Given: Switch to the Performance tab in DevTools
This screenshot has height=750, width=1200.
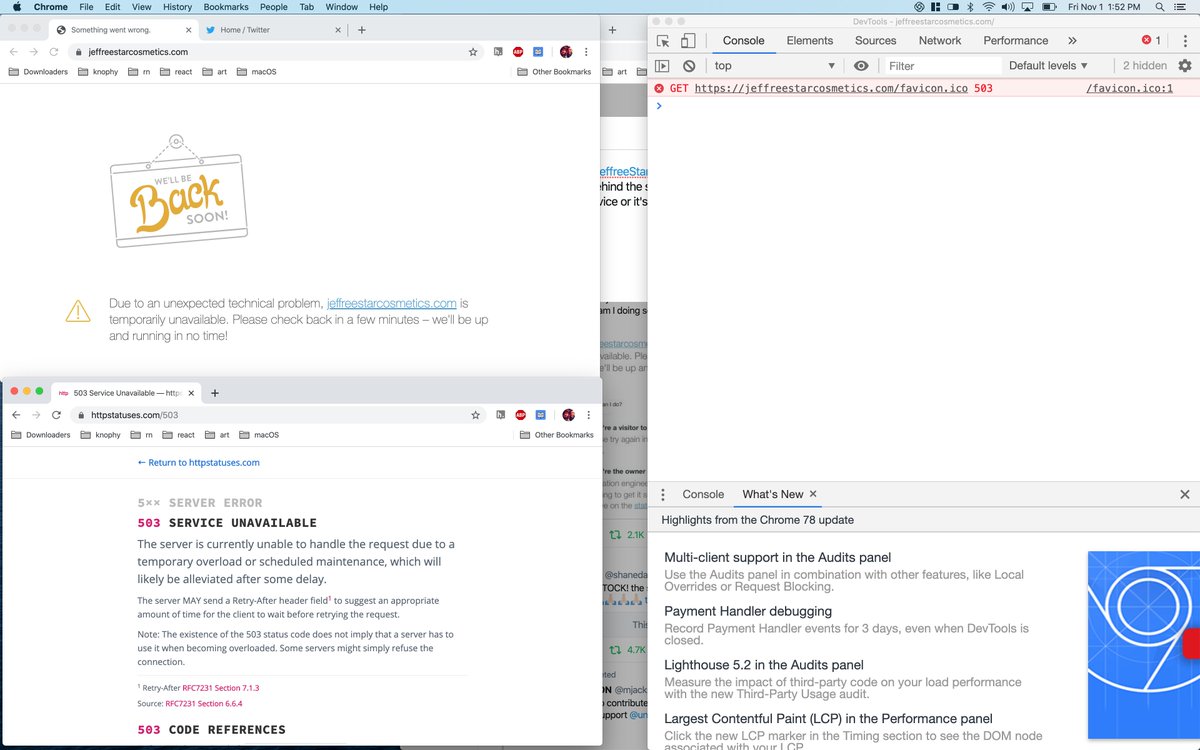Looking at the screenshot, I should click(1016, 41).
